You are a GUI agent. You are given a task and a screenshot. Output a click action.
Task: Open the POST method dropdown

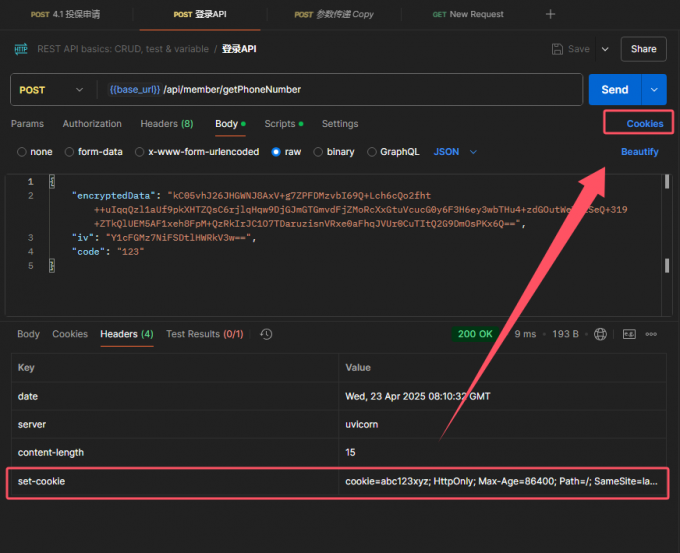51,90
